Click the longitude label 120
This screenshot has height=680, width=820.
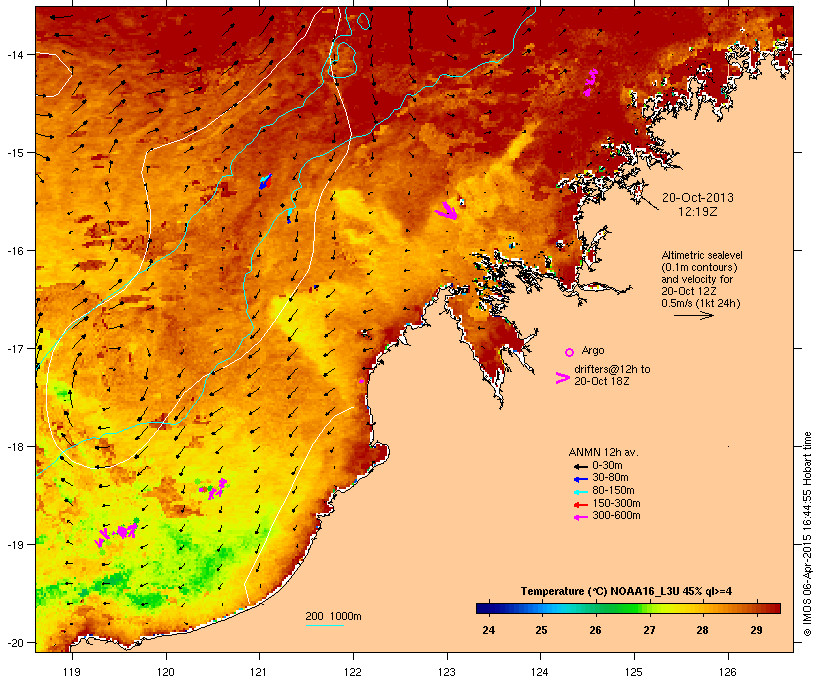coord(166,672)
